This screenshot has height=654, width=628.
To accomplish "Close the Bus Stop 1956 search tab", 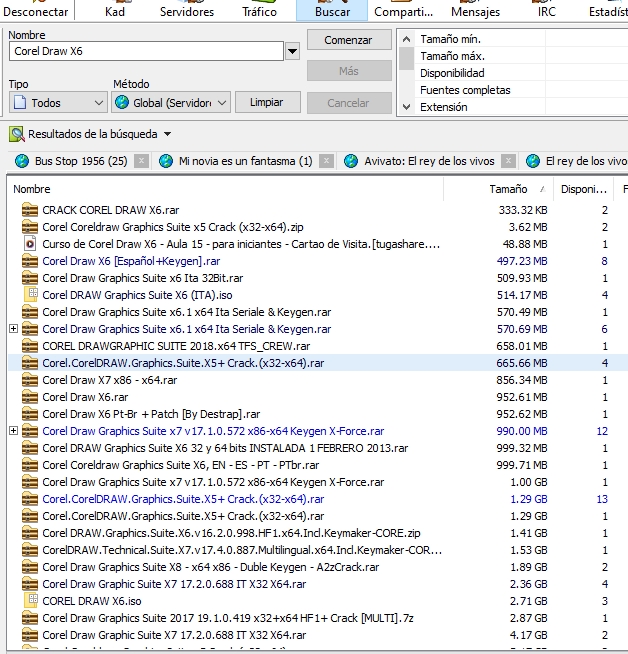I will (141, 161).
